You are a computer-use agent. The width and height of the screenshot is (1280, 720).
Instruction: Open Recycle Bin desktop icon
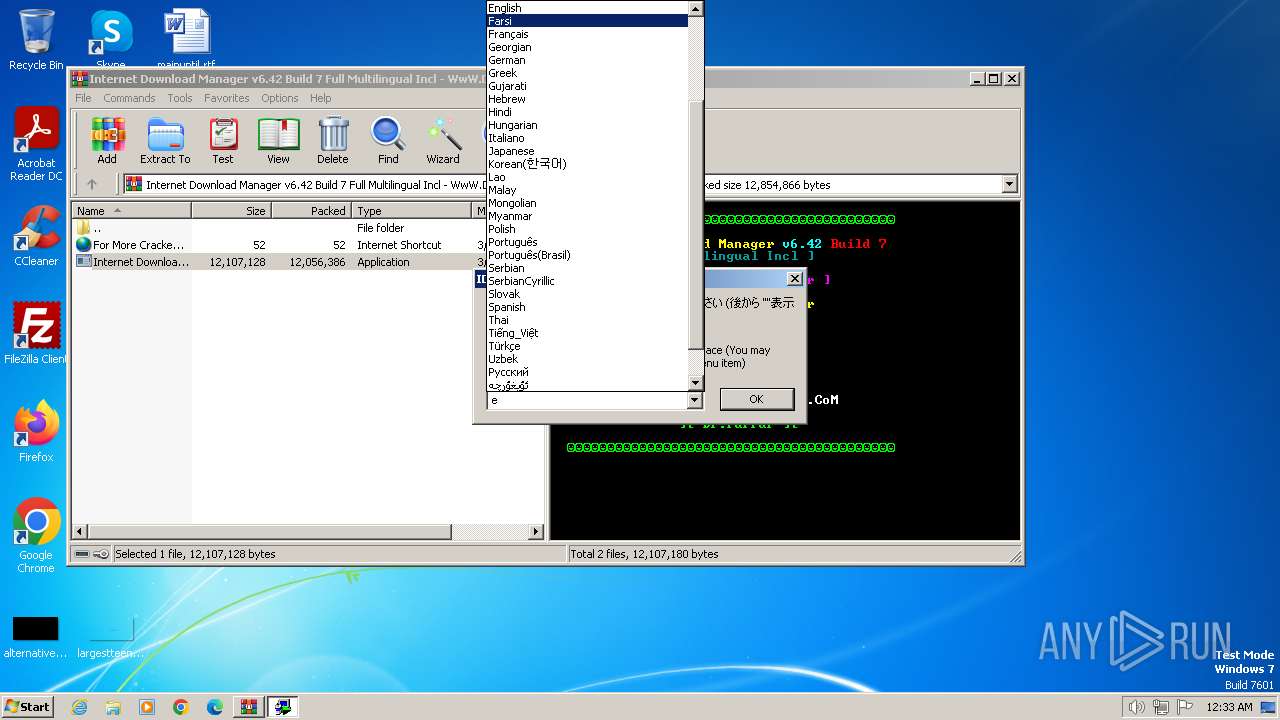click(x=36, y=39)
